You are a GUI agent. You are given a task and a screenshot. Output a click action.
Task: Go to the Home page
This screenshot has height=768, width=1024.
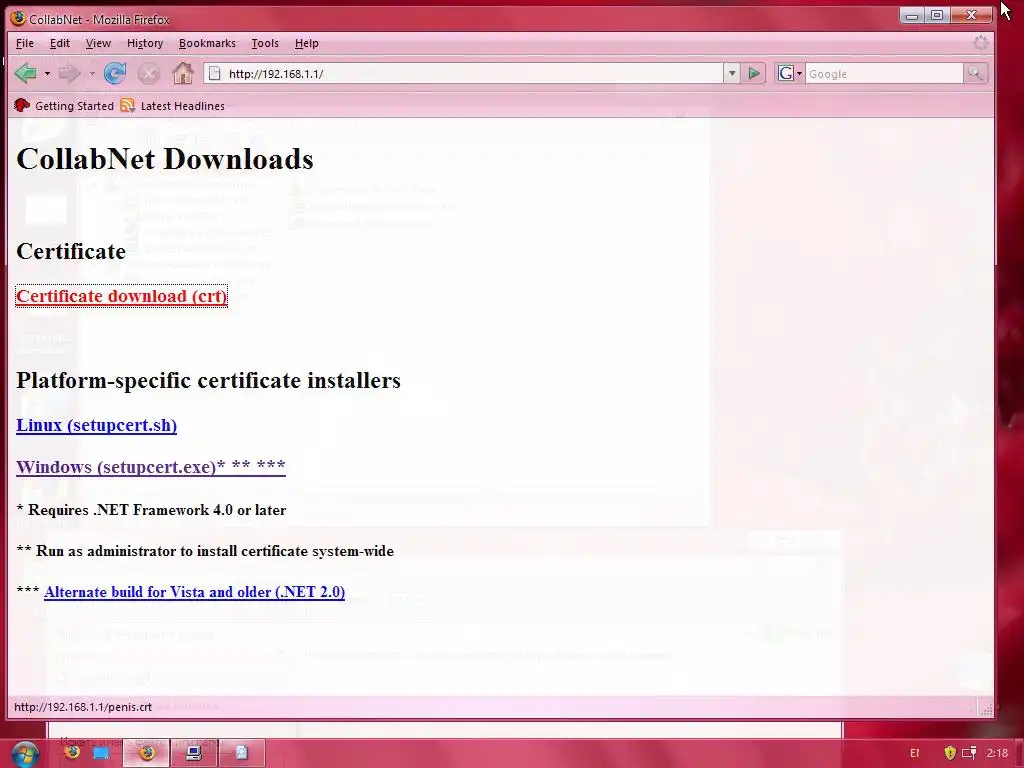point(183,73)
